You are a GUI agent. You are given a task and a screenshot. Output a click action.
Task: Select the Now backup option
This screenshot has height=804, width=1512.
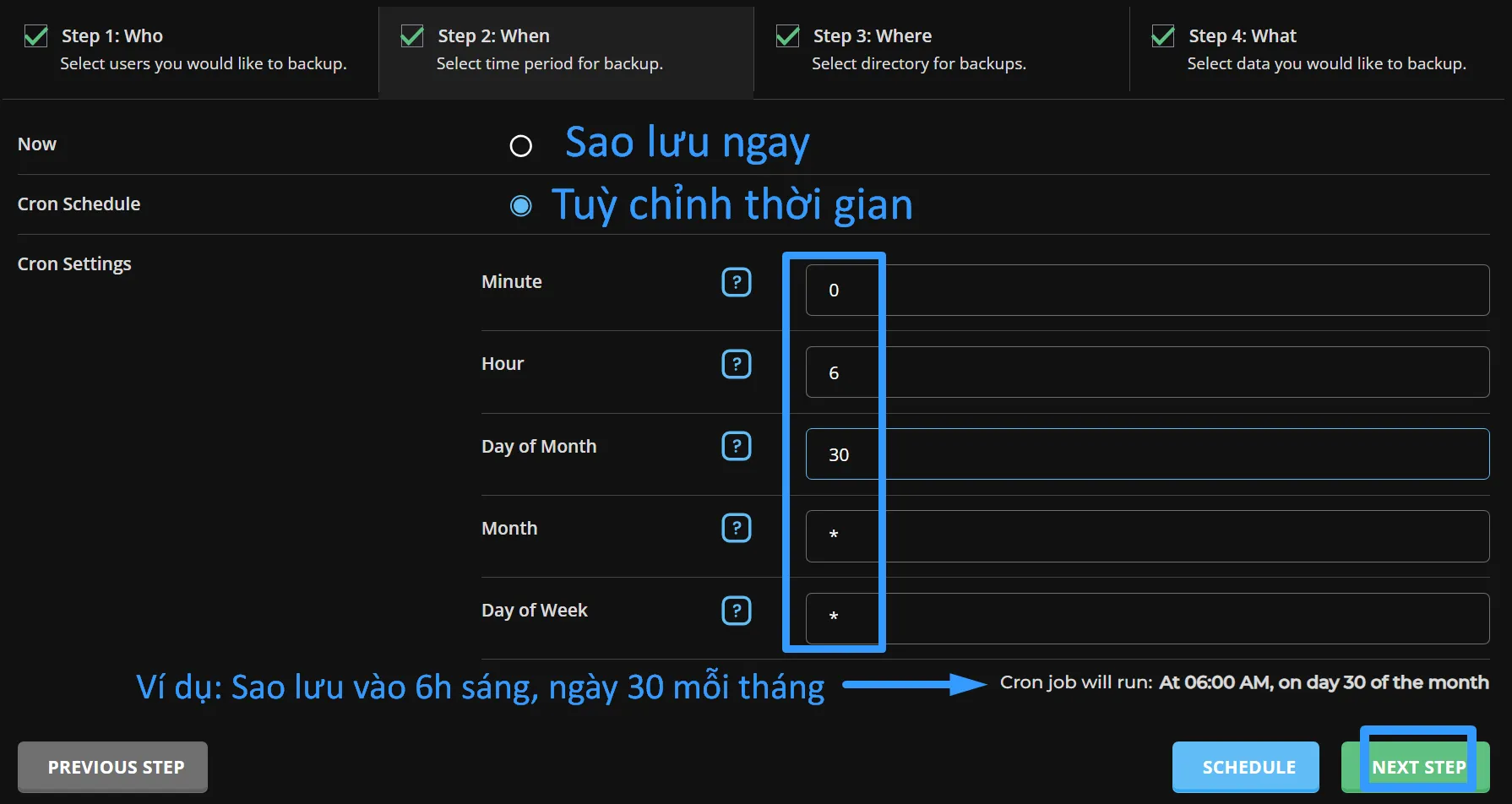[520, 145]
